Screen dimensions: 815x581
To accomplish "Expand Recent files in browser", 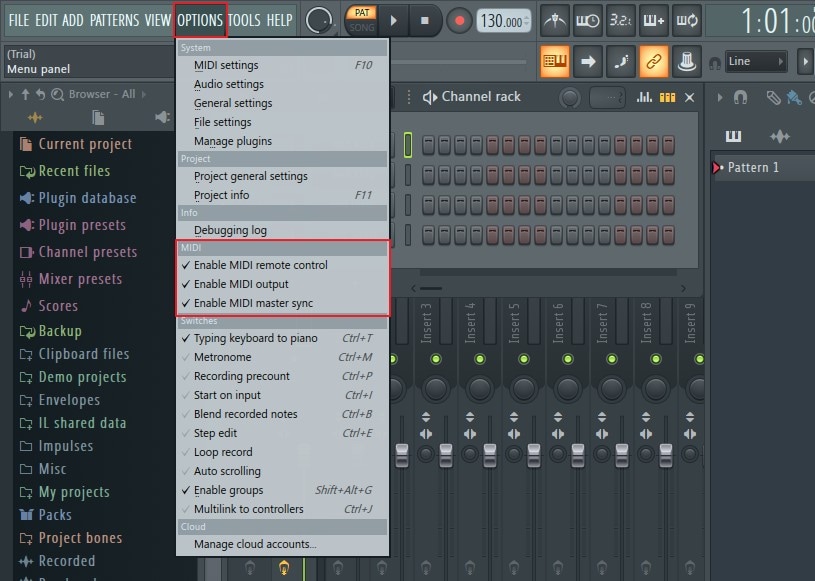I will pyautogui.click(x=64, y=171).
